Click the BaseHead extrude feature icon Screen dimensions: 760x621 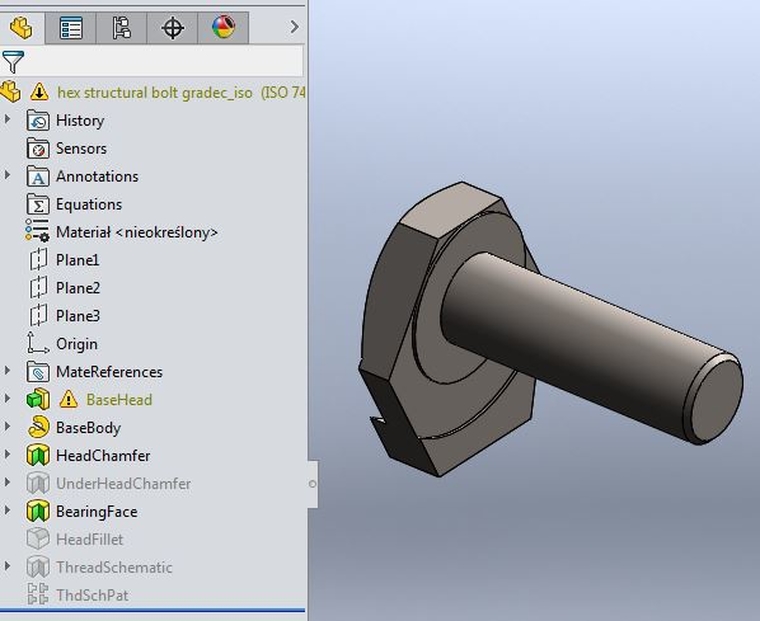38,399
